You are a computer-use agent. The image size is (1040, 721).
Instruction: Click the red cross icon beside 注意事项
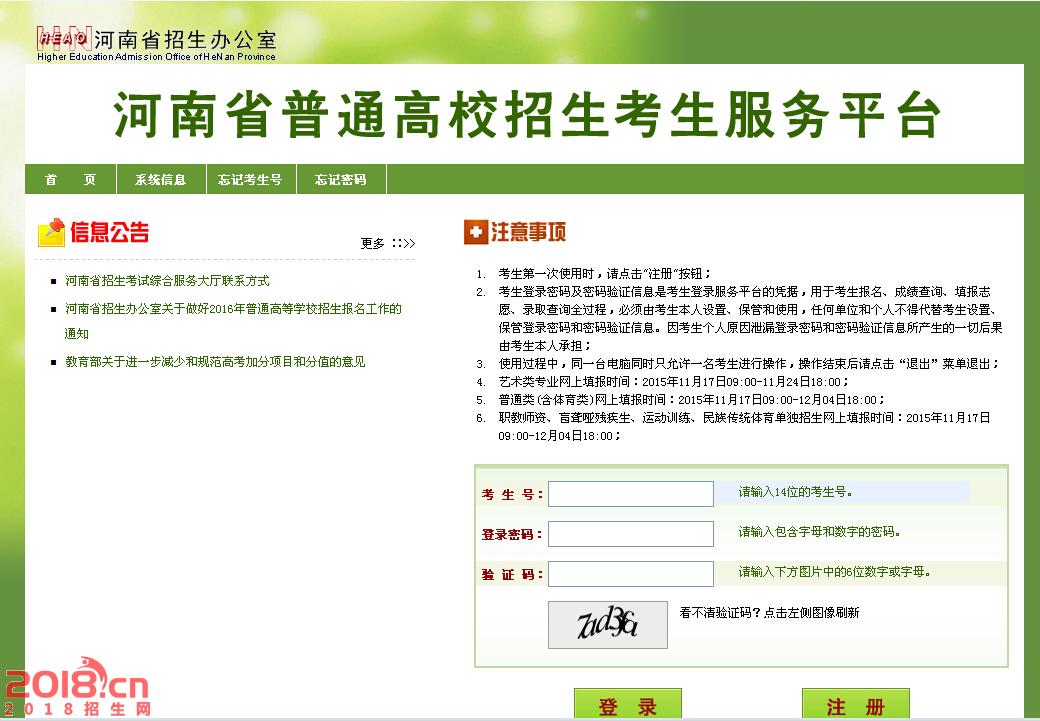coord(475,232)
